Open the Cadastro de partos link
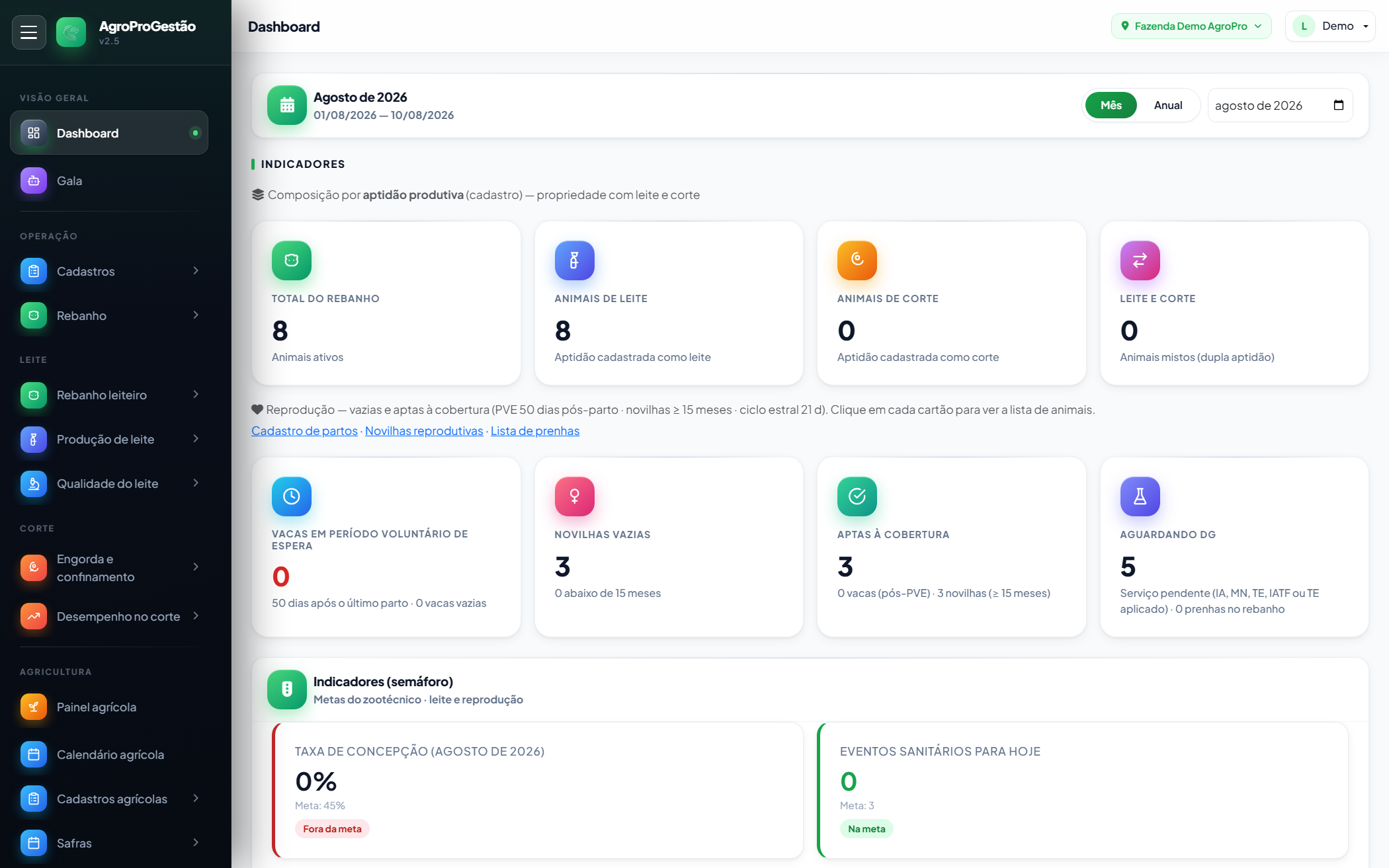 [x=304, y=430]
